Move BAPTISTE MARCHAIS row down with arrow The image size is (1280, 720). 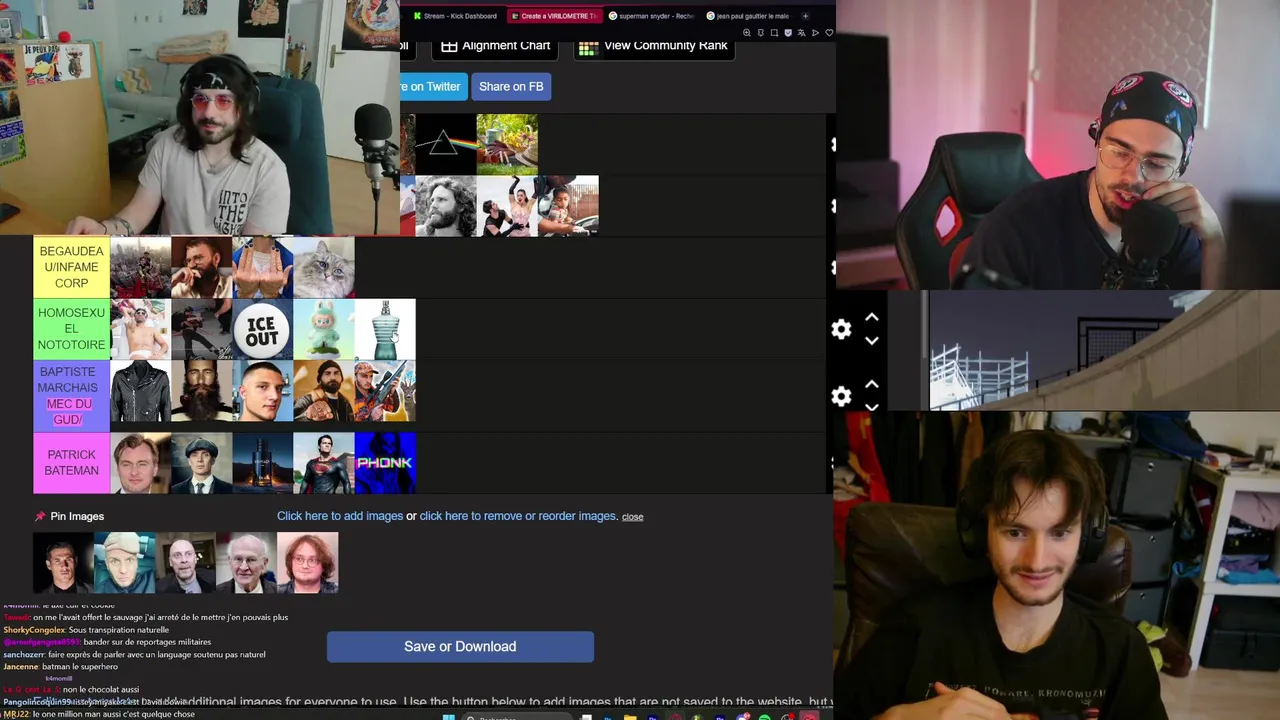[x=872, y=407]
